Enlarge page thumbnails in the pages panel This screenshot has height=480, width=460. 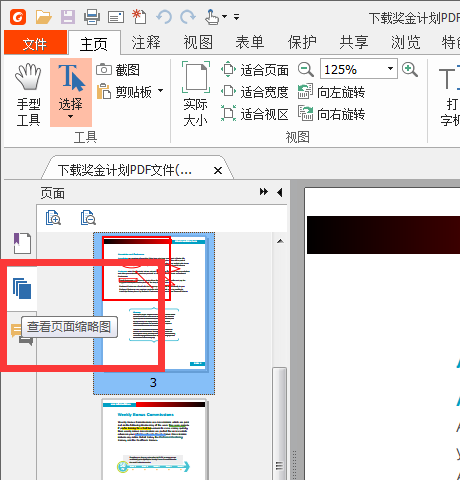click(53, 218)
